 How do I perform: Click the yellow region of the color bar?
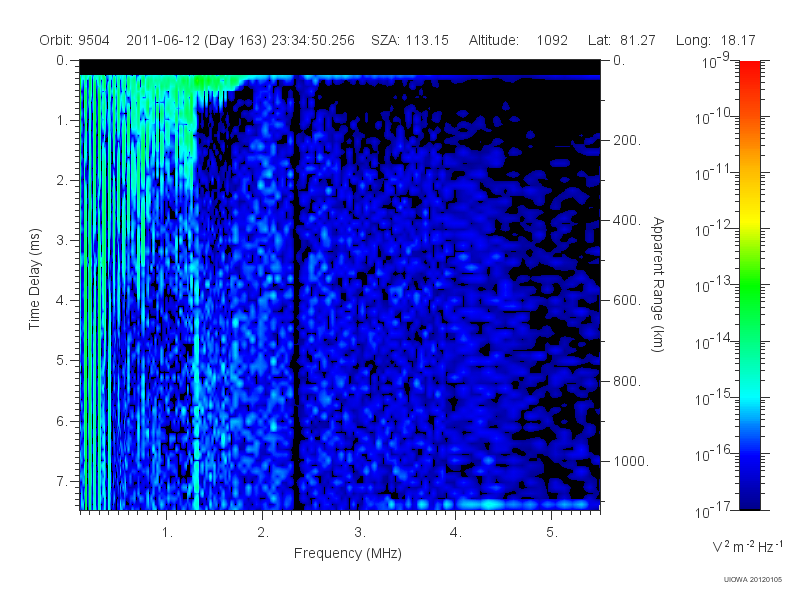point(750,217)
